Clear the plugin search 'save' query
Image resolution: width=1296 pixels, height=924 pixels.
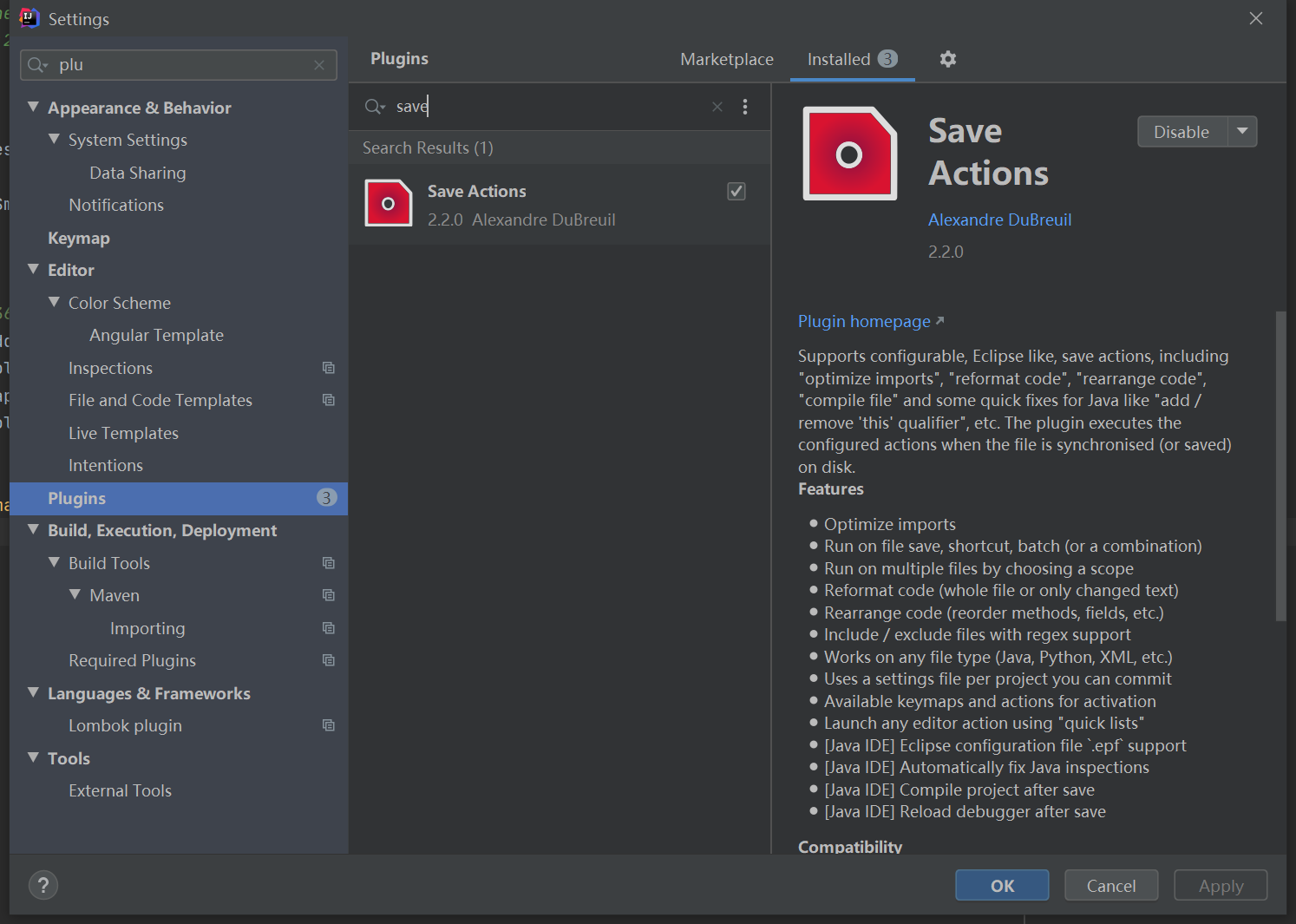pyautogui.click(x=717, y=107)
